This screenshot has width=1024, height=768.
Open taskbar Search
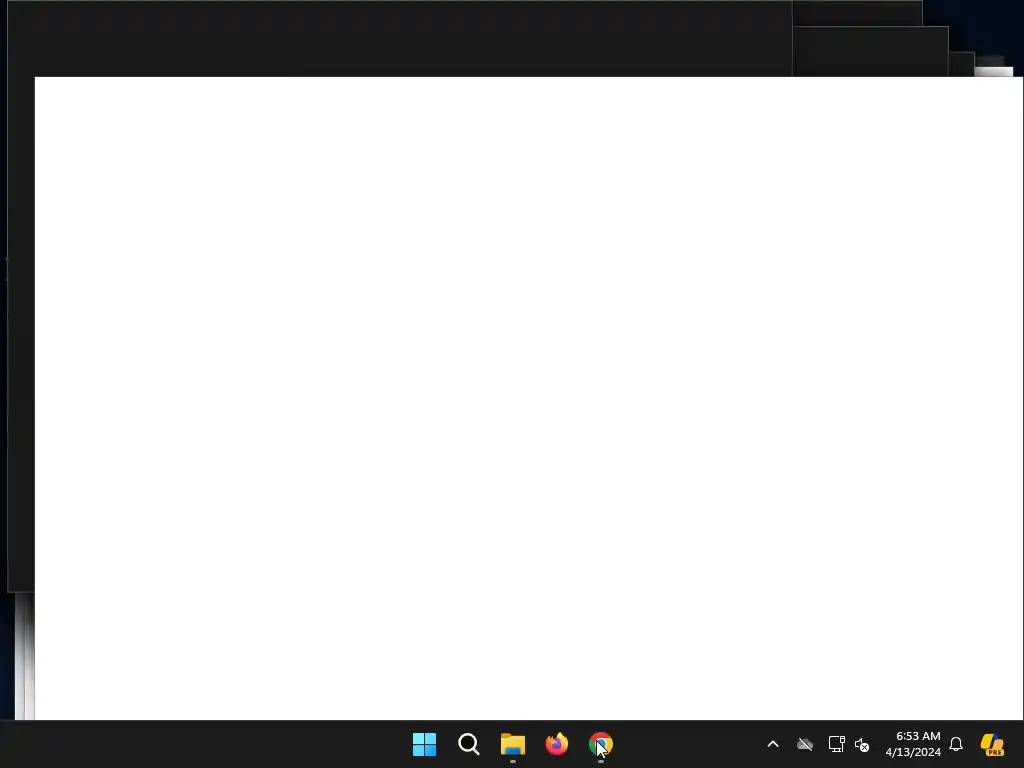click(x=468, y=744)
